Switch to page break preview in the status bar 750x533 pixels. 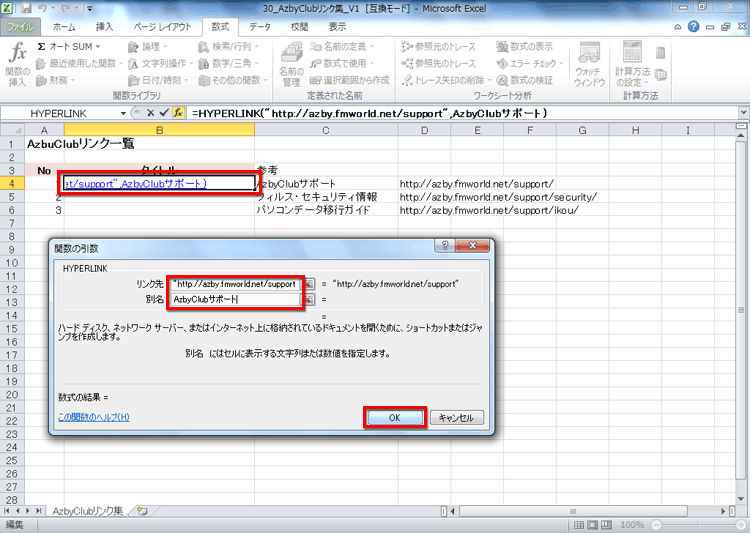pyautogui.click(x=607, y=525)
